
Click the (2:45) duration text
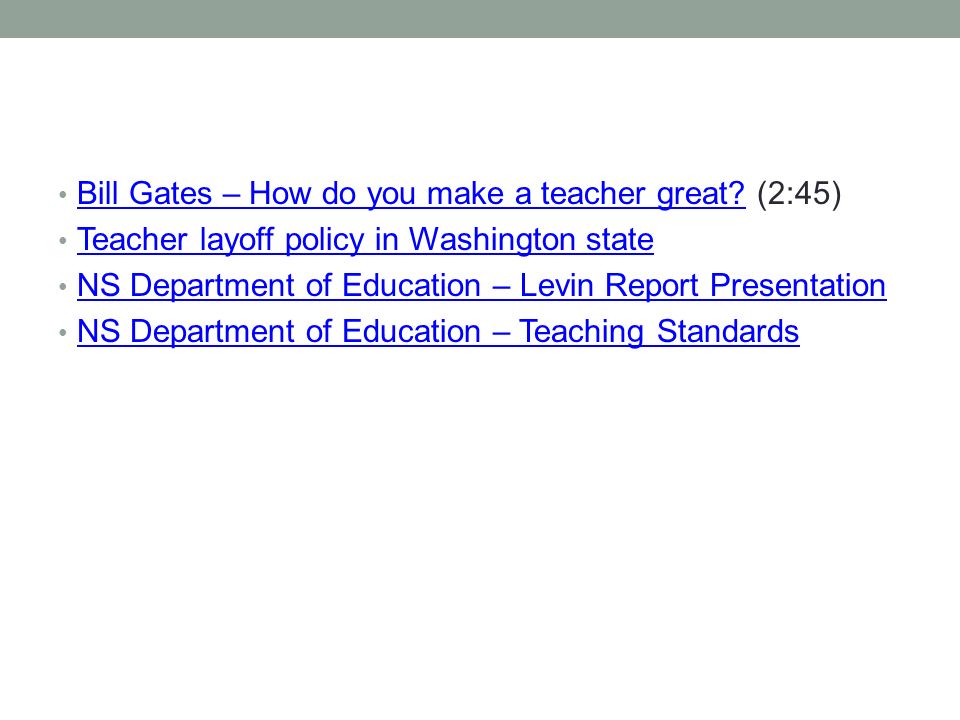click(x=799, y=193)
